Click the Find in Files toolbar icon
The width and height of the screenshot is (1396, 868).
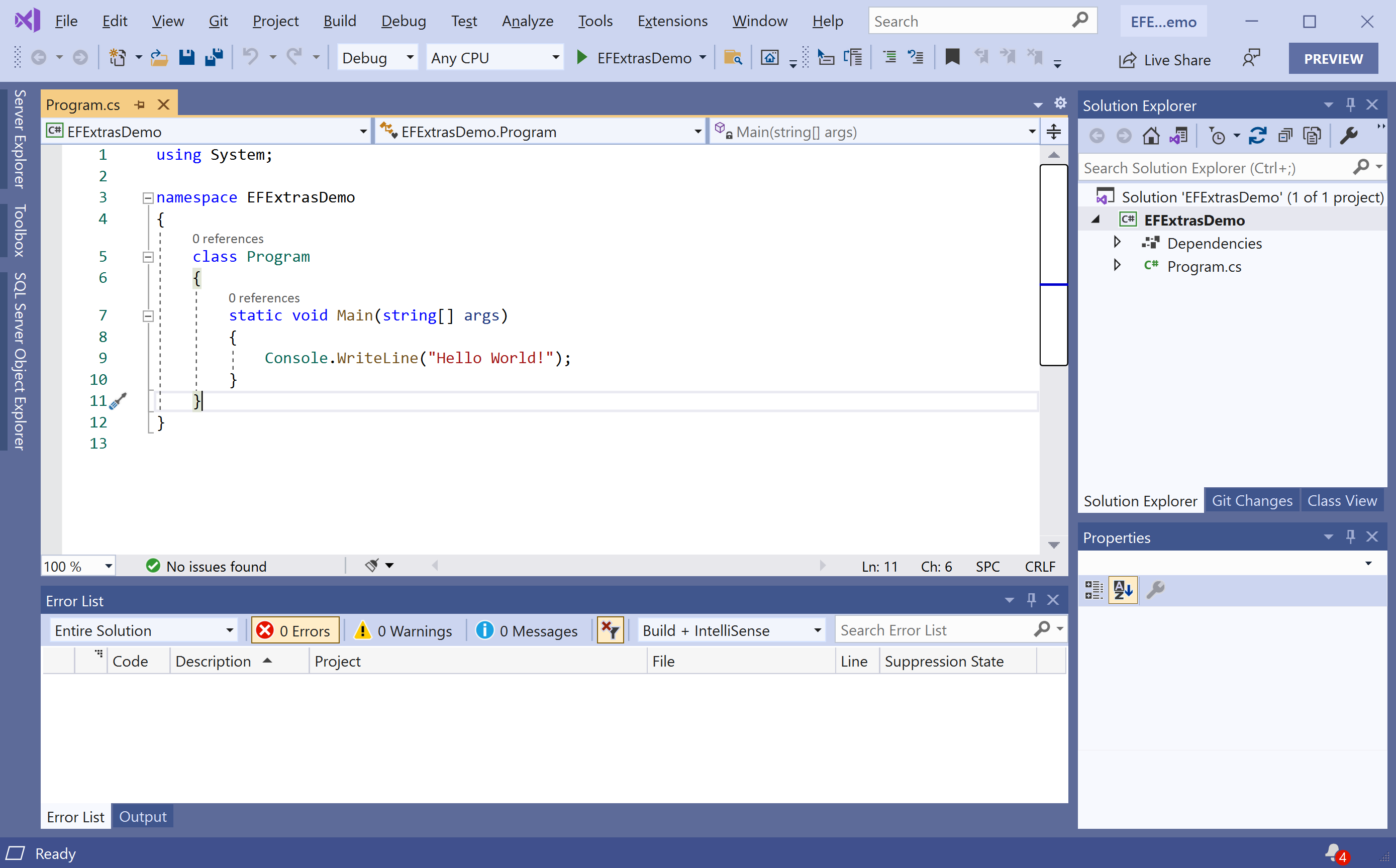tap(733, 58)
